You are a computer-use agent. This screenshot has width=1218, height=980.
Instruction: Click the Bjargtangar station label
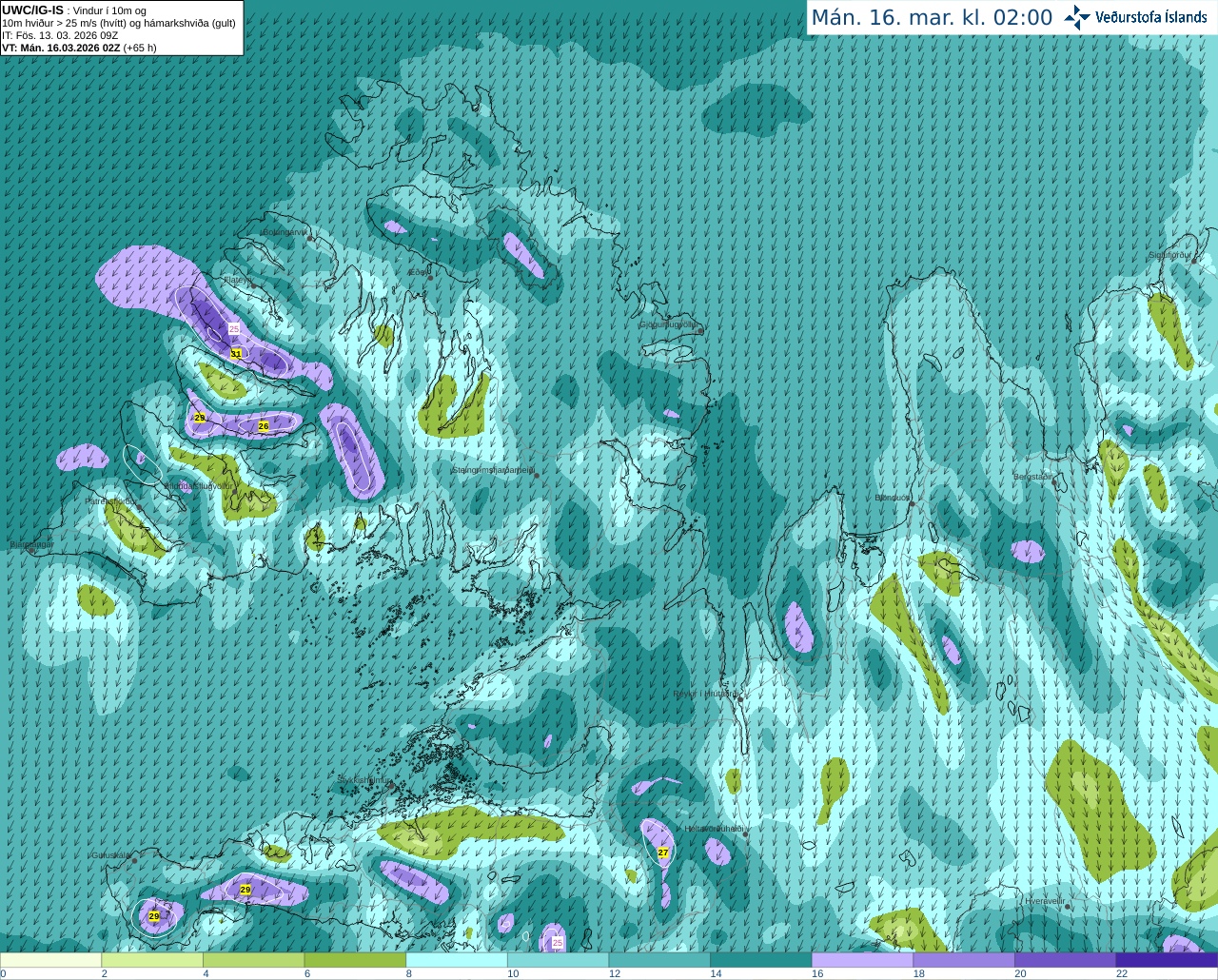point(31,545)
